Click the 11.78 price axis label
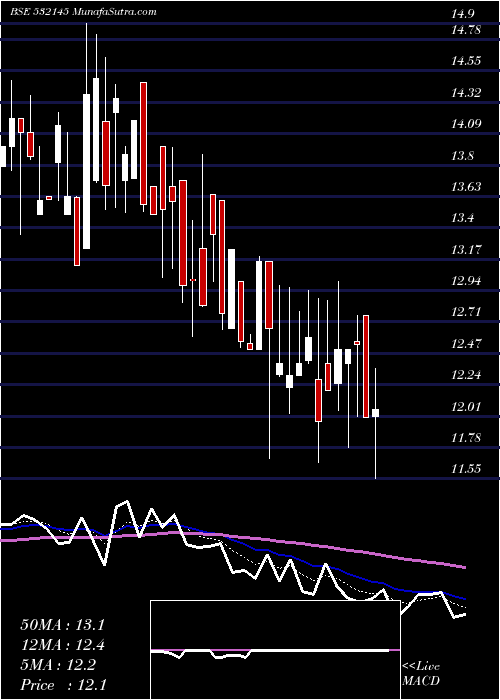 (466, 438)
